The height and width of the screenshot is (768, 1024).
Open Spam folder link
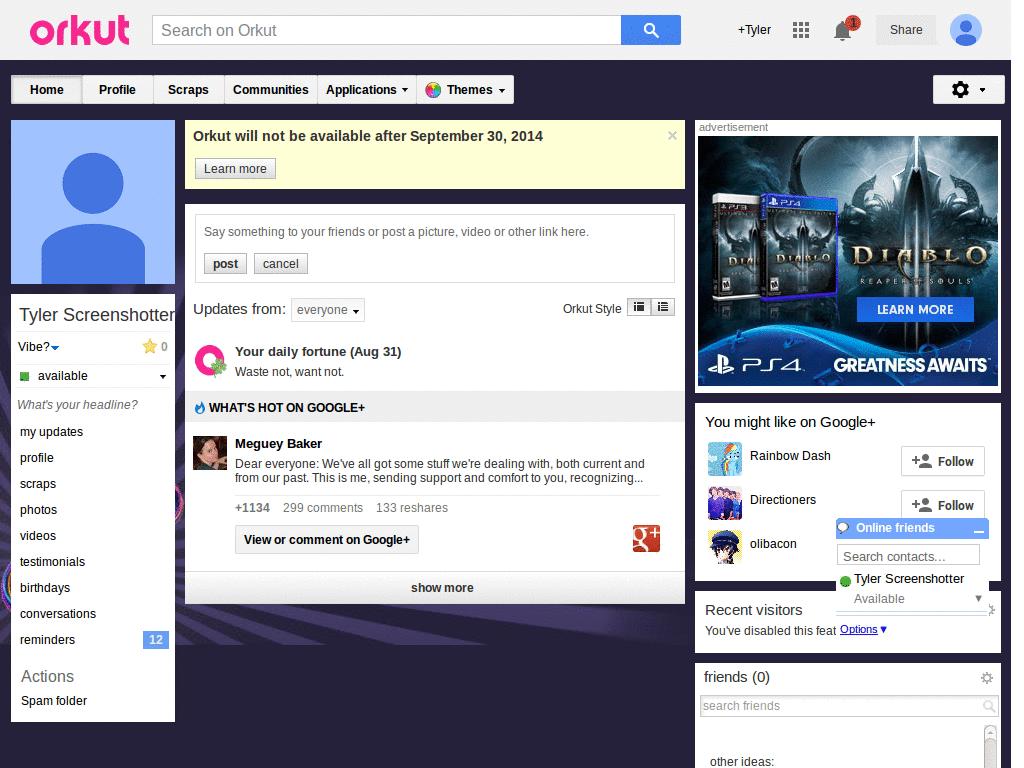click(54, 701)
